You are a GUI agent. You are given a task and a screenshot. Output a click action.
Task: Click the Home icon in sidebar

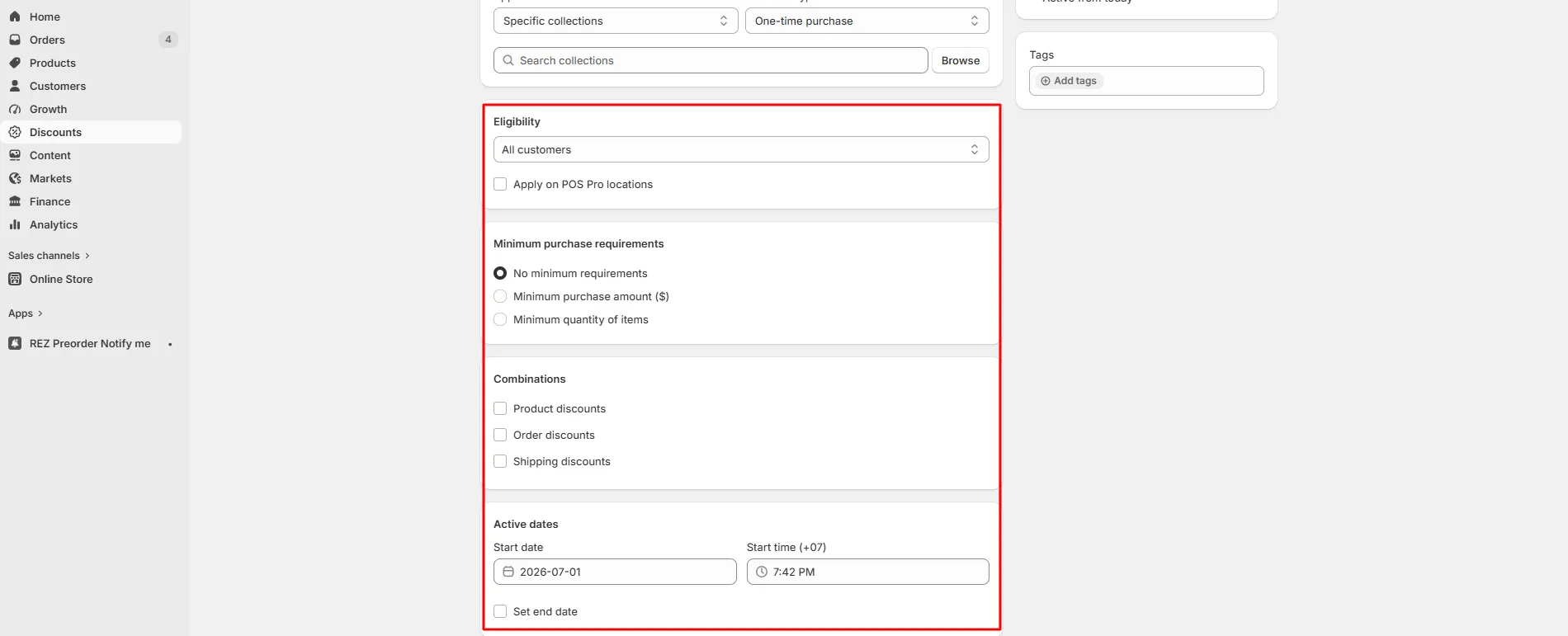(x=15, y=16)
